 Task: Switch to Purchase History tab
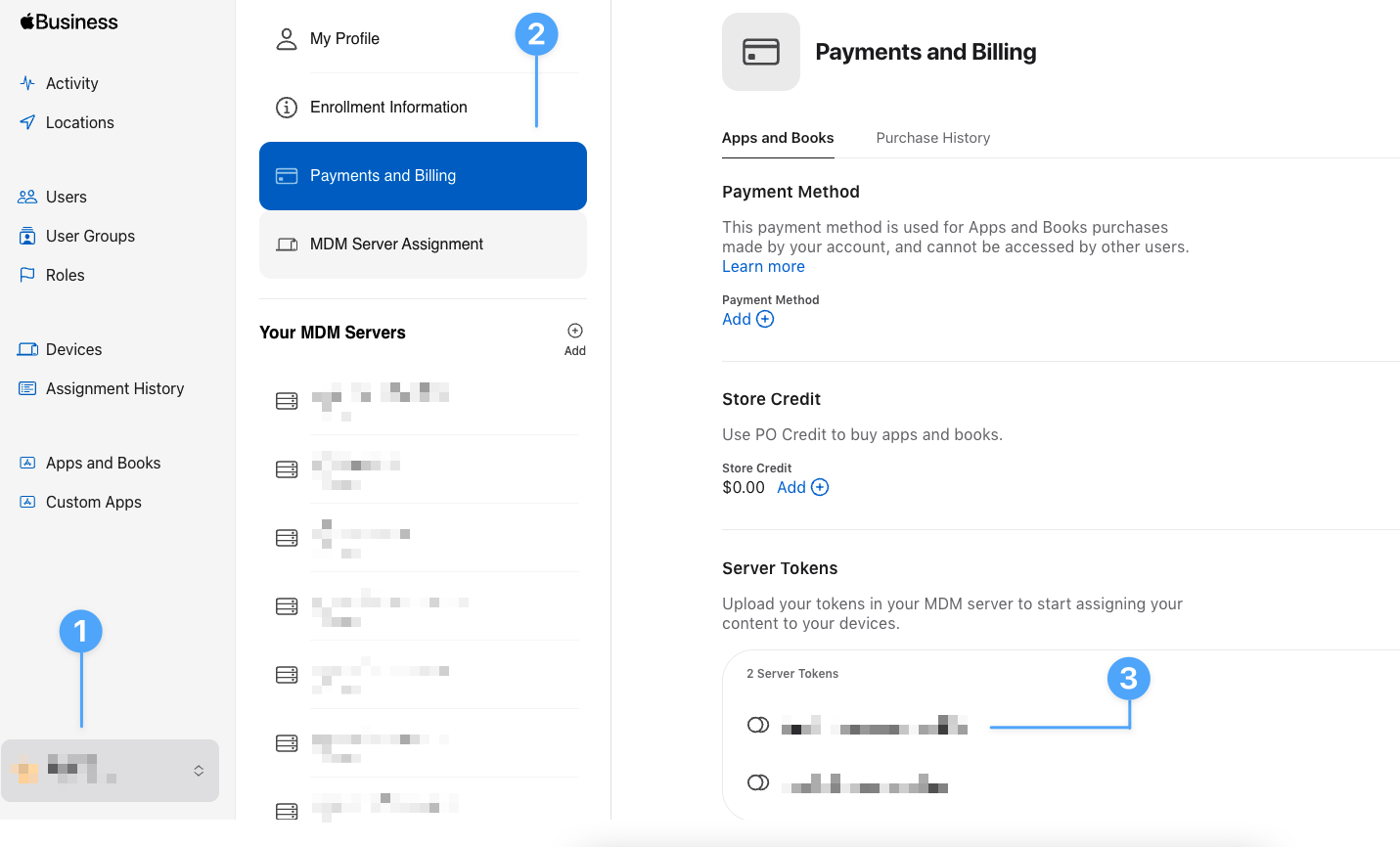pos(933,138)
